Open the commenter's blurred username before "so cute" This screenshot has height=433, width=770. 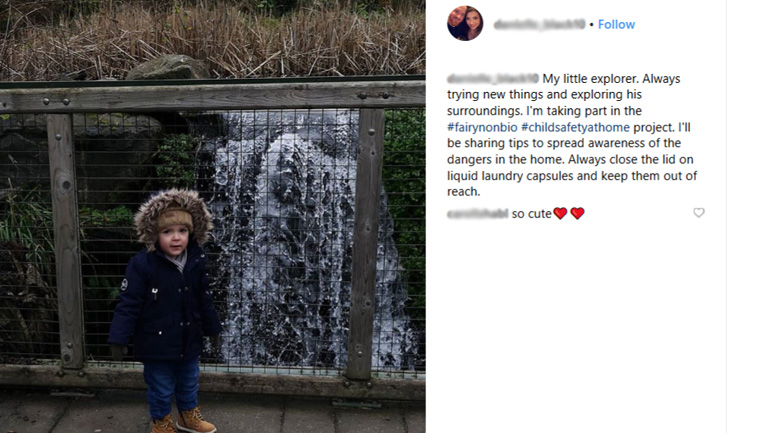click(x=477, y=214)
